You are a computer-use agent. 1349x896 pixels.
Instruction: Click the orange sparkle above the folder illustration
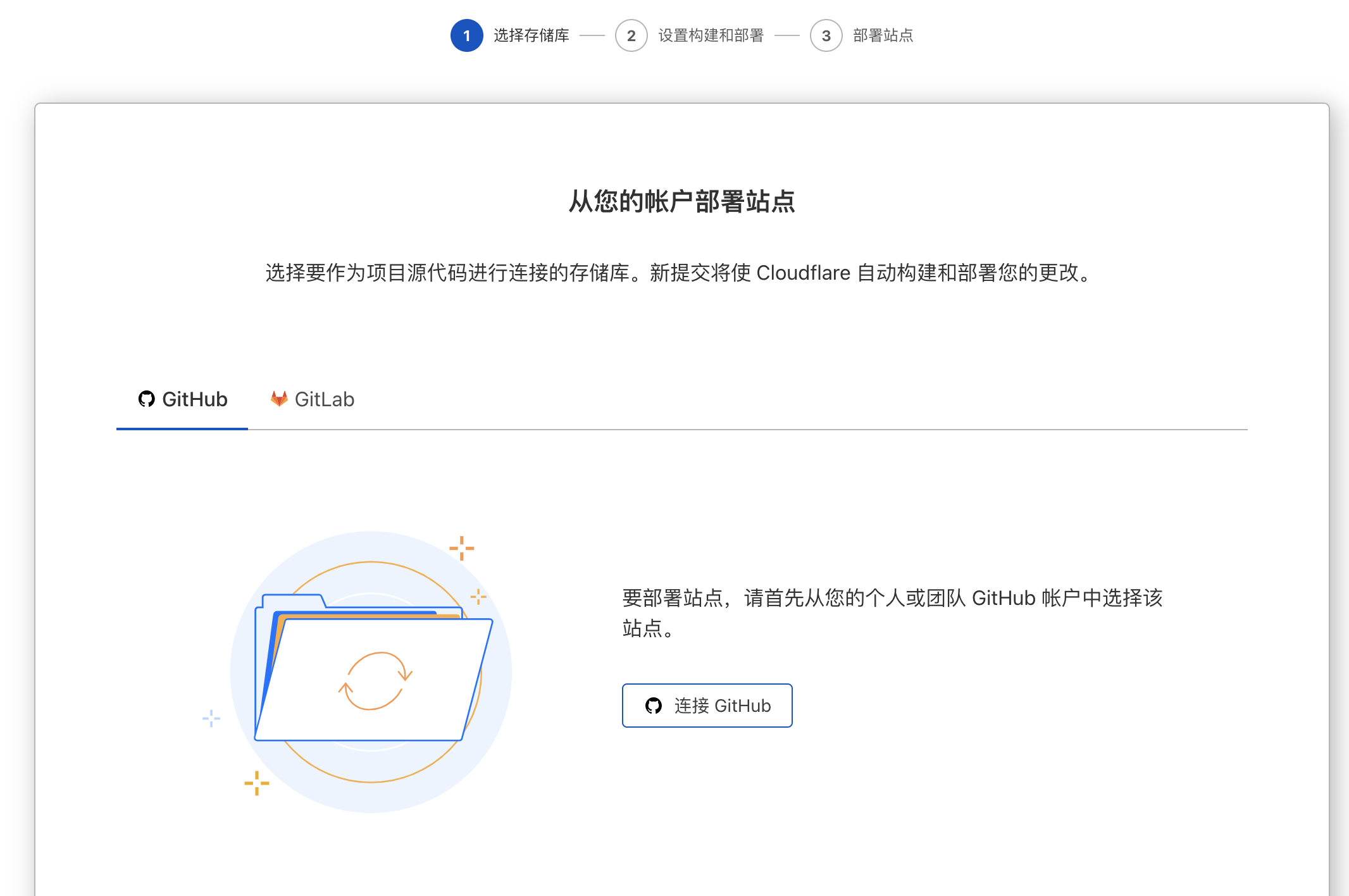(462, 548)
